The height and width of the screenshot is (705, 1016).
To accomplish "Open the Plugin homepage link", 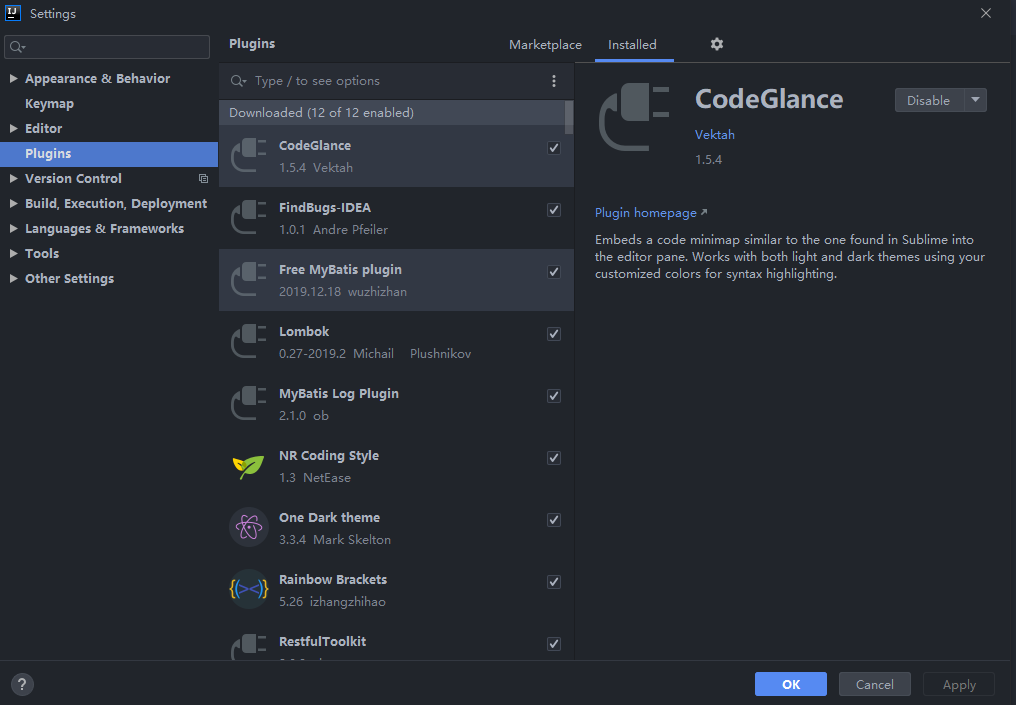I will pos(651,213).
